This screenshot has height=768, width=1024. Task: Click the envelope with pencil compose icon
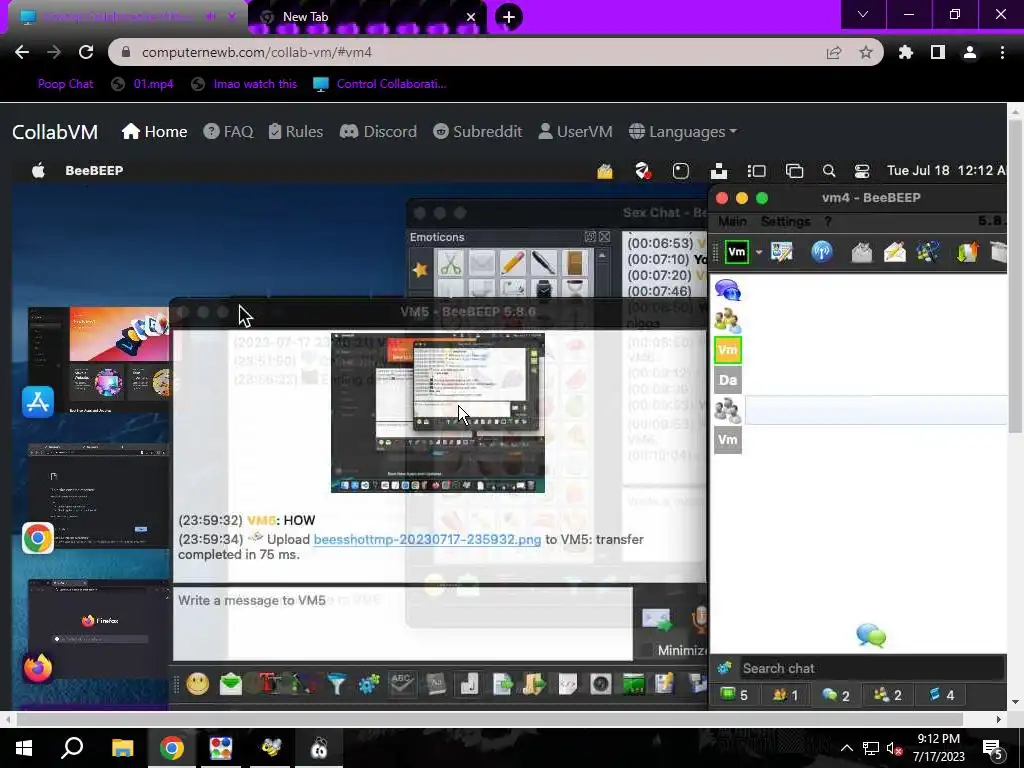point(894,252)
